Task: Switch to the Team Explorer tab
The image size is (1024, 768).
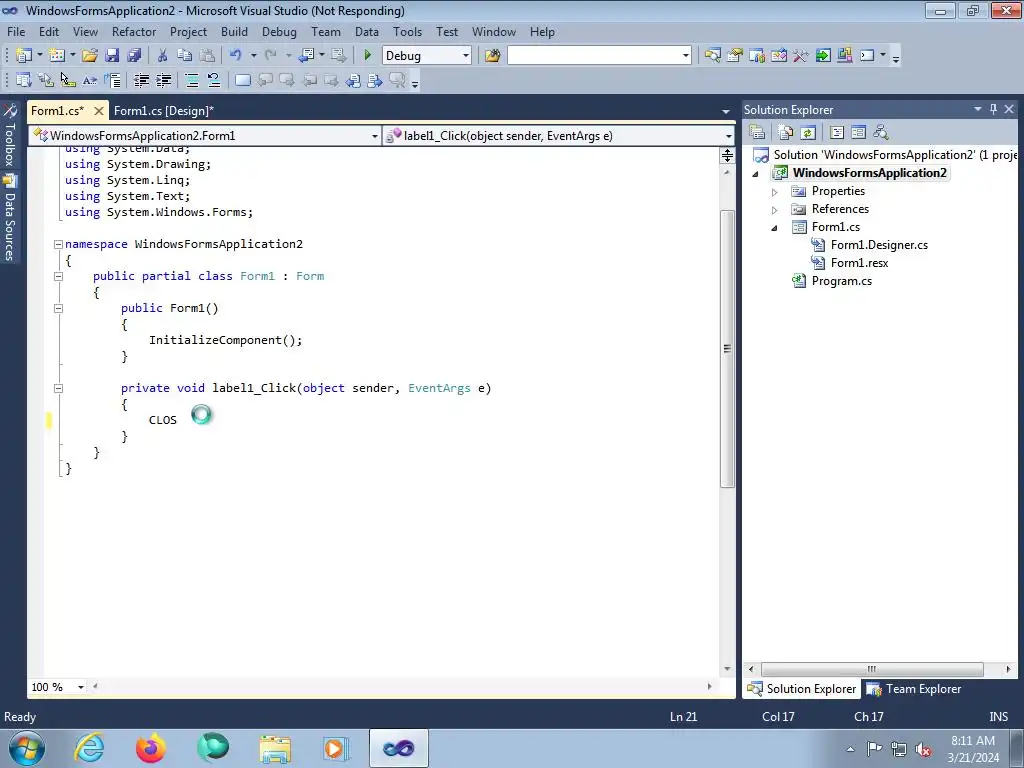Action: tap(915, 688)
